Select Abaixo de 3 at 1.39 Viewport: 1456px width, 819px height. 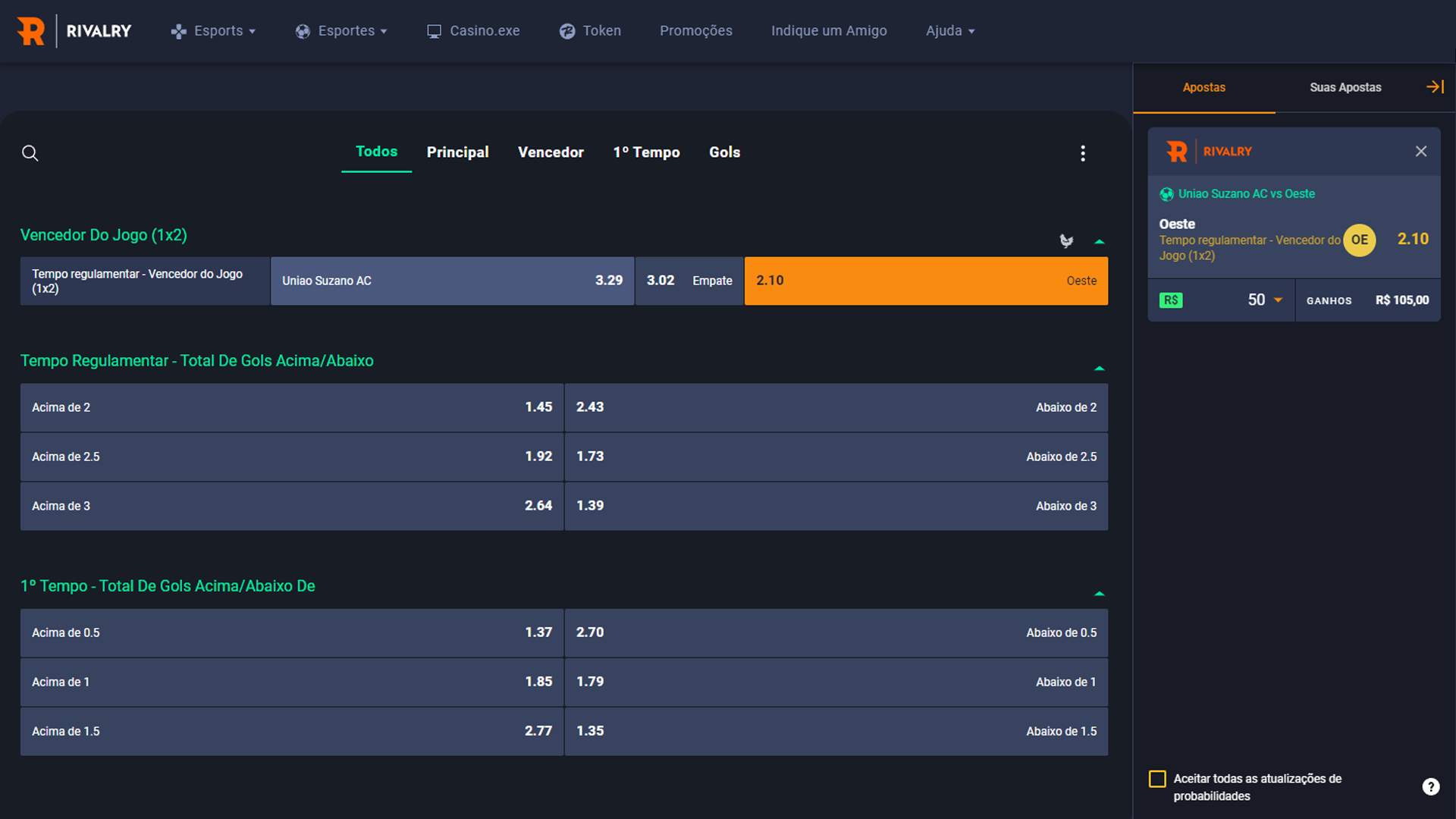click(836, 506)
